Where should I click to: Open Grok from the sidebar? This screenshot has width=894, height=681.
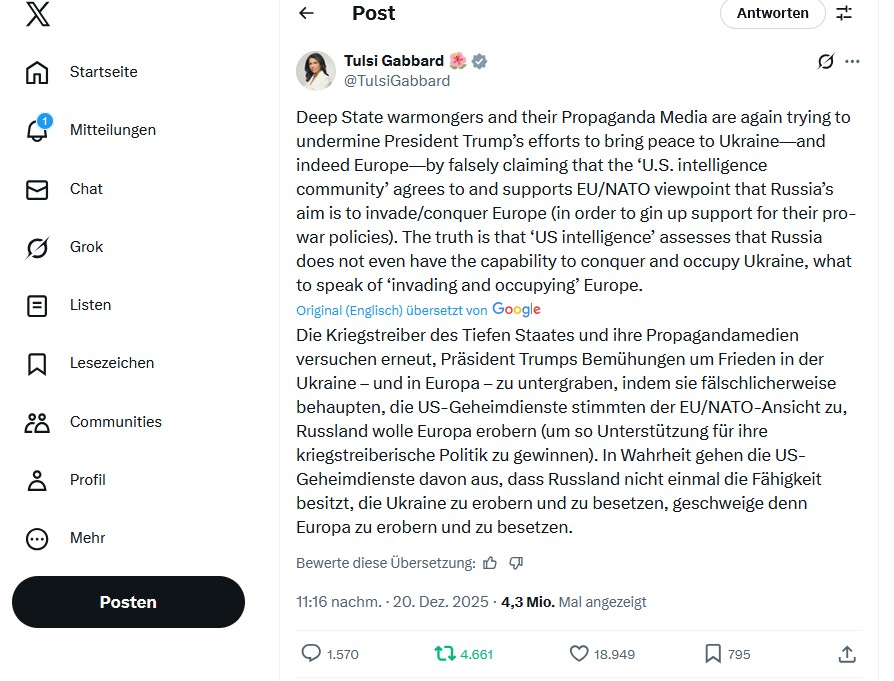37,247
